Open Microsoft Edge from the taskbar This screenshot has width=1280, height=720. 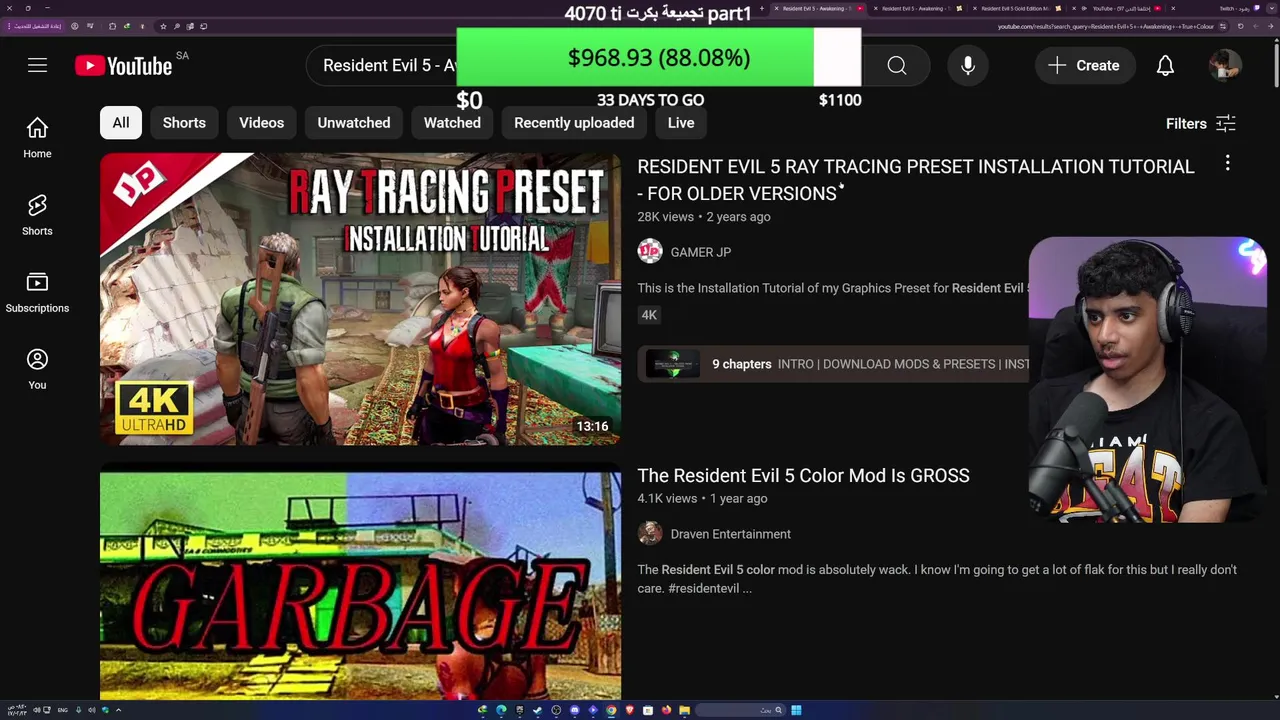coord(501,710)
